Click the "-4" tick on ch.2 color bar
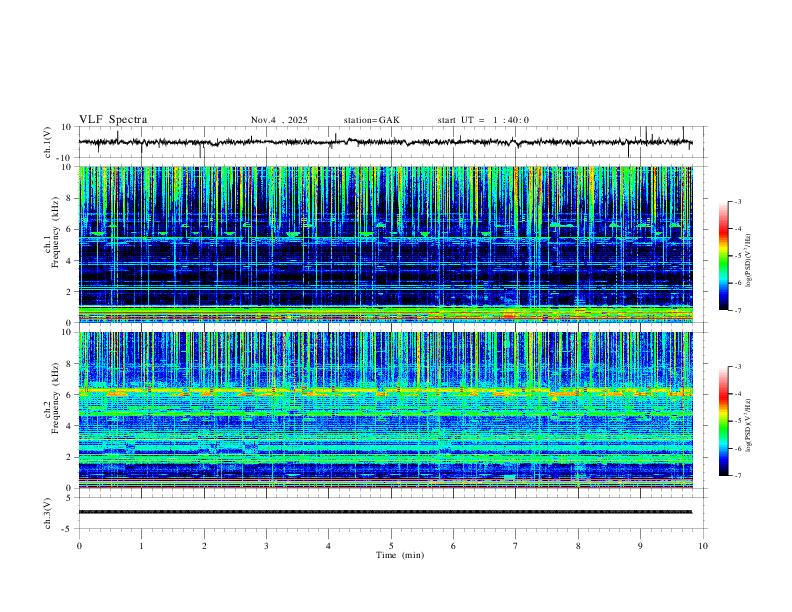This screenshot has height=612, width=792. tap(738, 394)
